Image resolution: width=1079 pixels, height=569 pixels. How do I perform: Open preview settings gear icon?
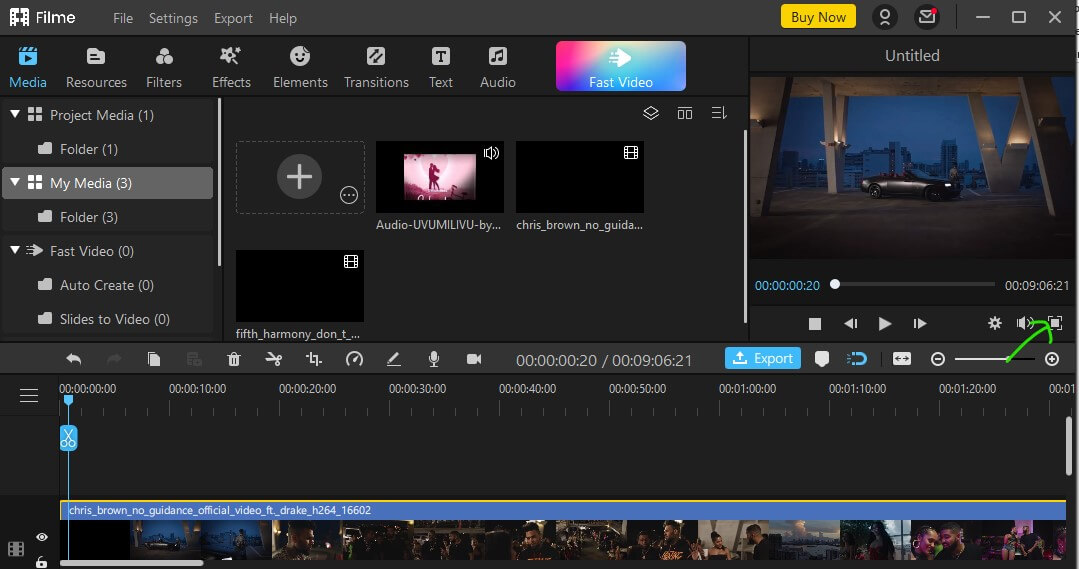(995, 323)
